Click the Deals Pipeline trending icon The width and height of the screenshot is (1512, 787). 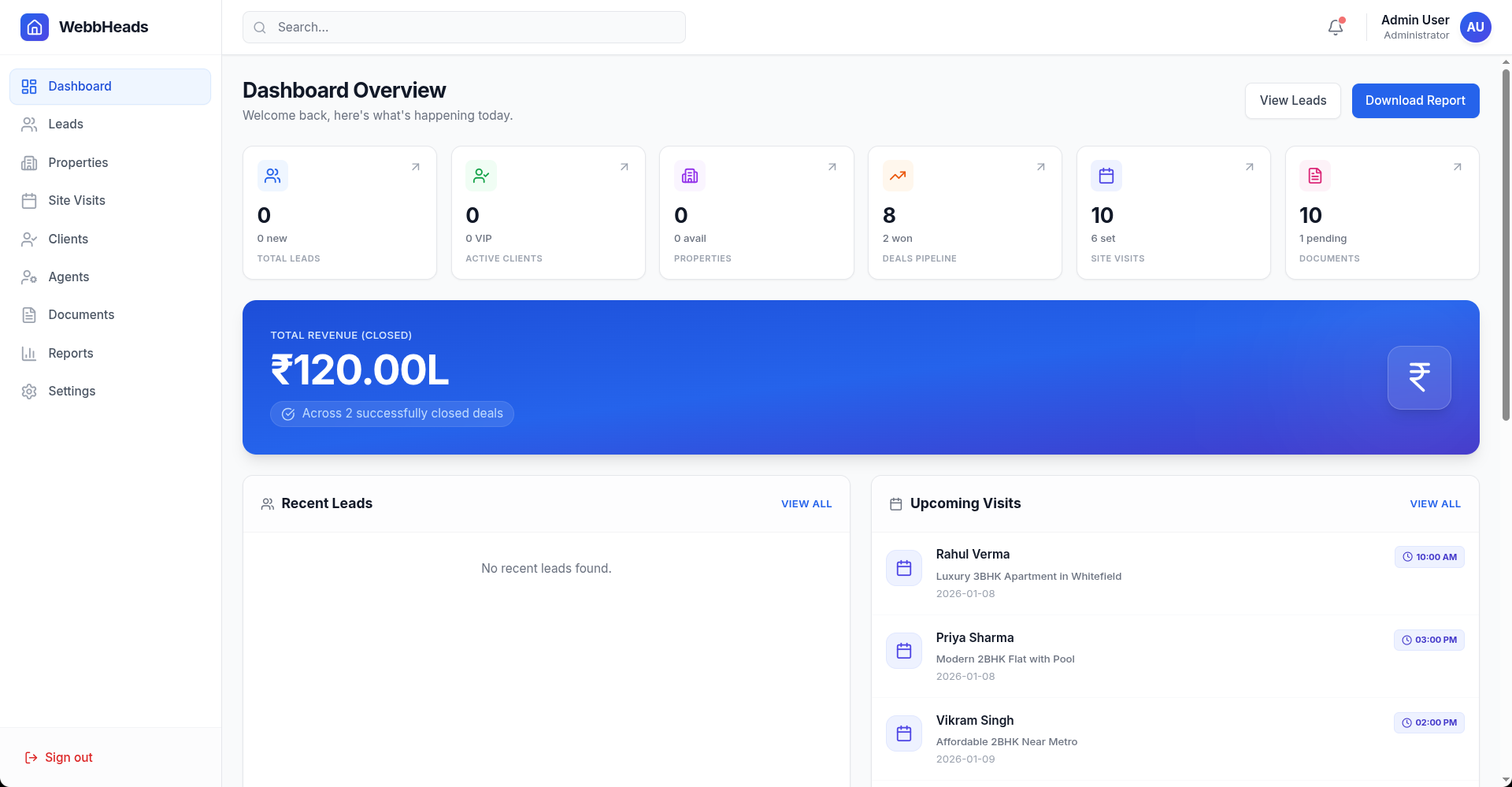tap(898, 176)
